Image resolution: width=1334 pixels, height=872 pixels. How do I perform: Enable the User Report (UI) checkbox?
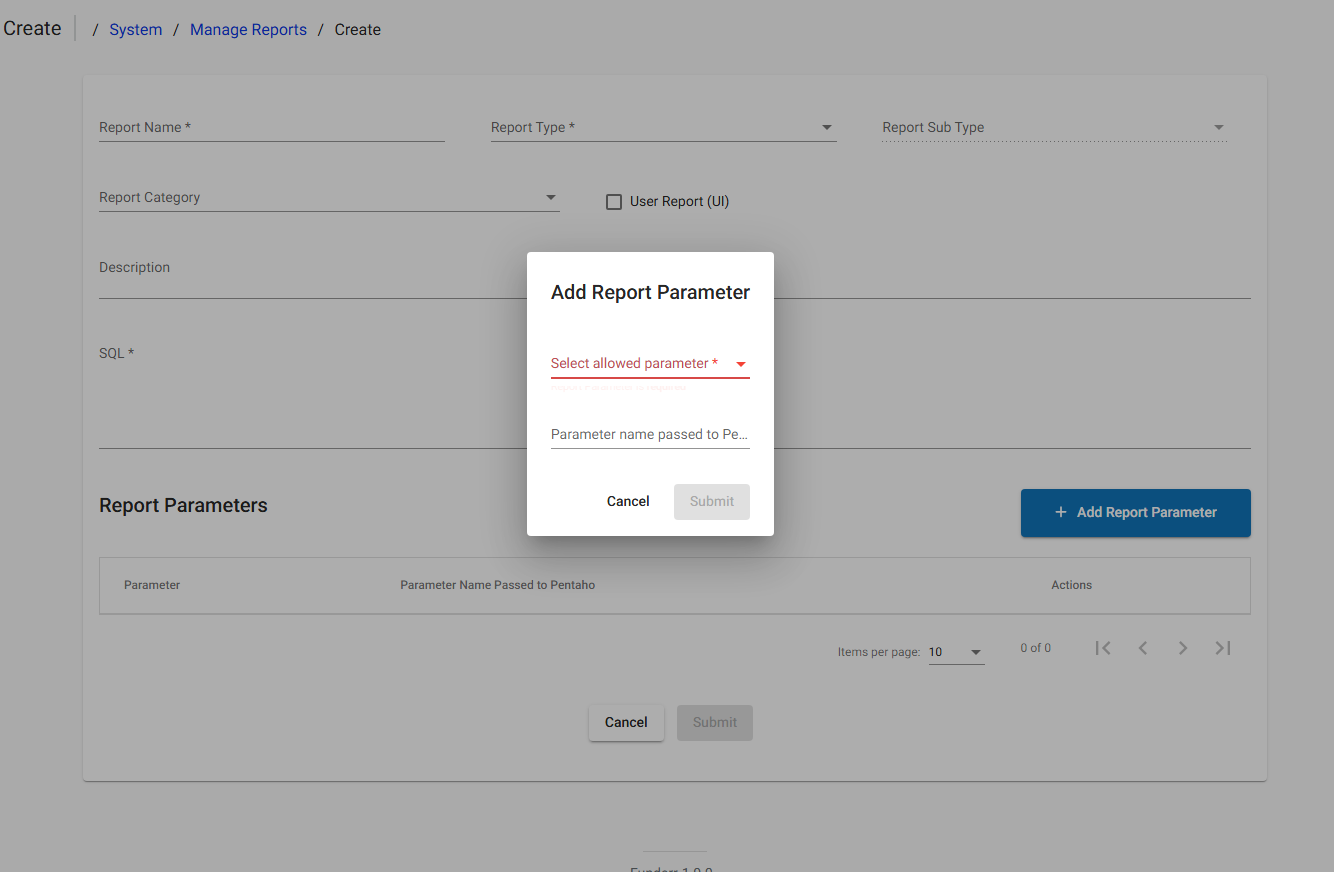[x=613, y=201]
